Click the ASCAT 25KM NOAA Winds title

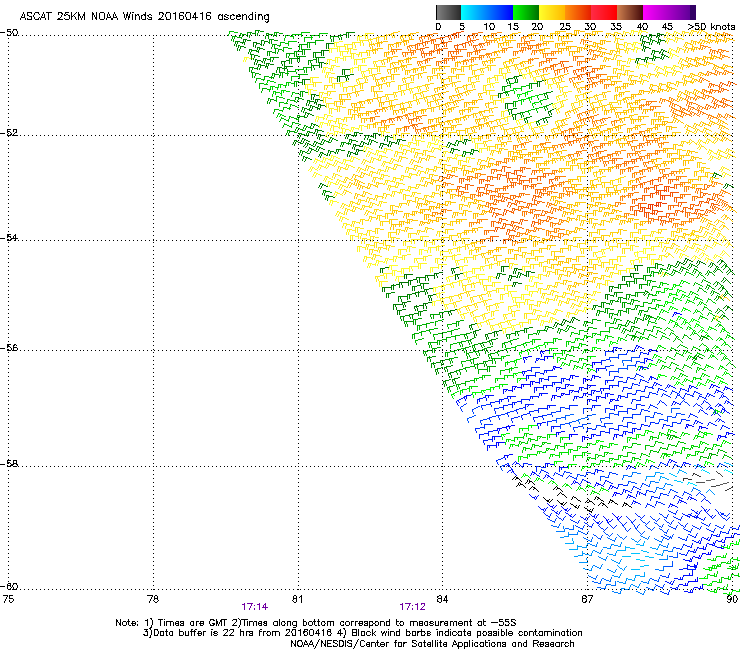click(144, 17)
